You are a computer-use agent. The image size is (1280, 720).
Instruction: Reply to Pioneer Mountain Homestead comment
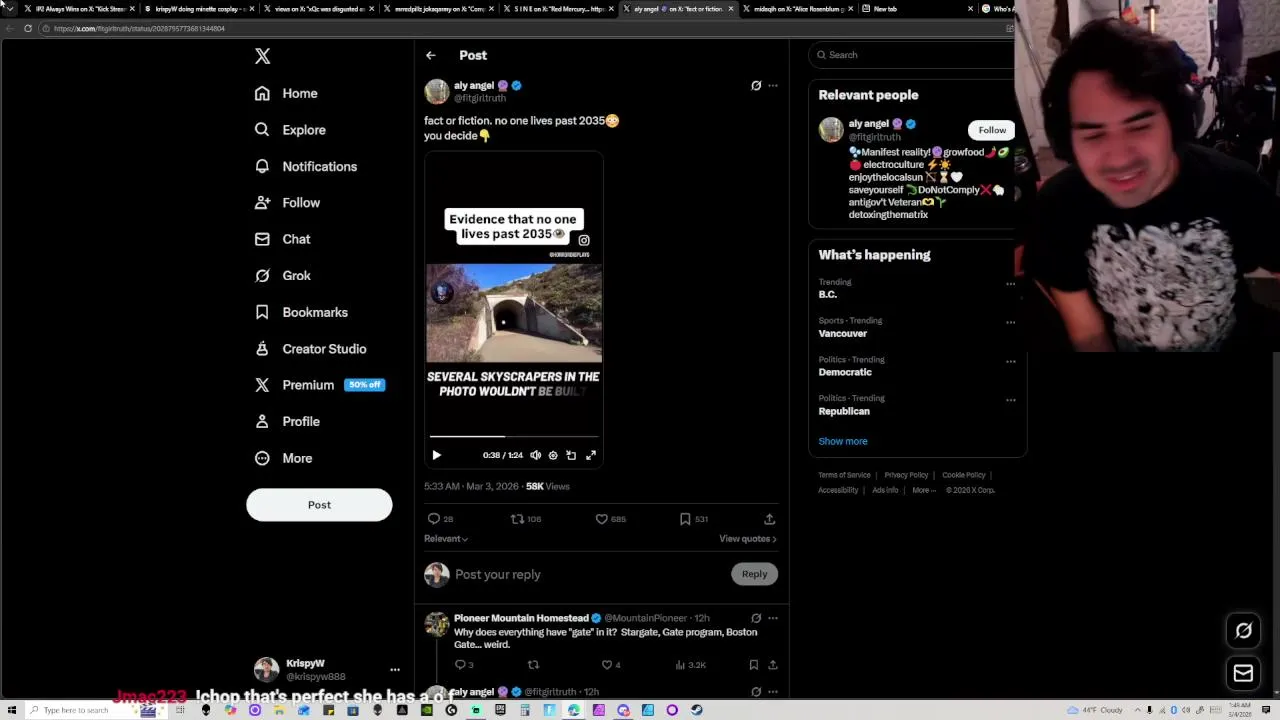coord(463,665)
